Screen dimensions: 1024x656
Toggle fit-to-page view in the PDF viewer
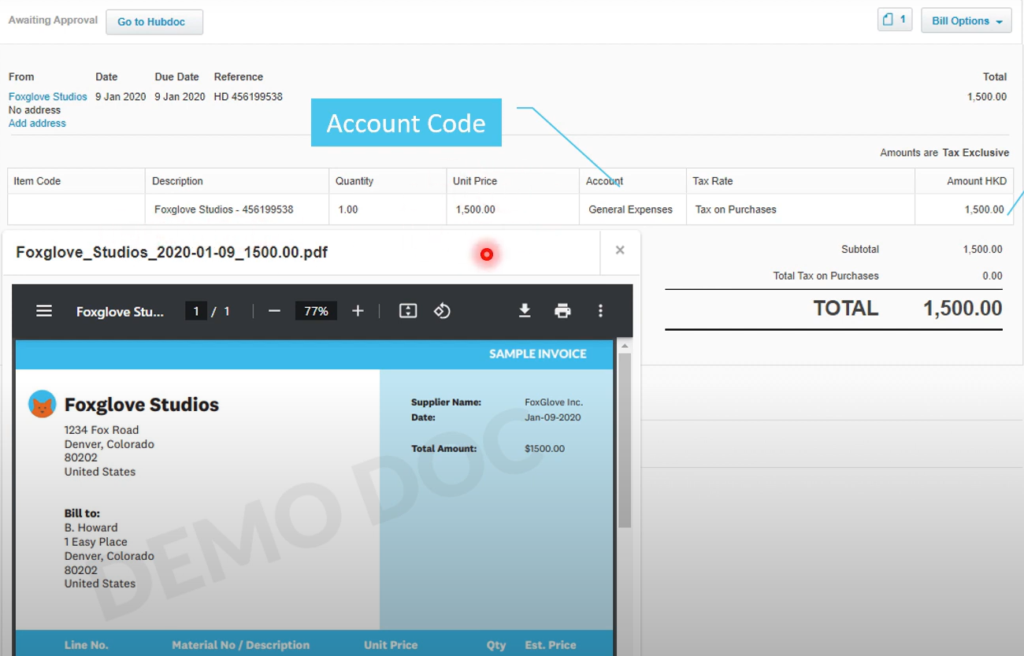[407, 310]
